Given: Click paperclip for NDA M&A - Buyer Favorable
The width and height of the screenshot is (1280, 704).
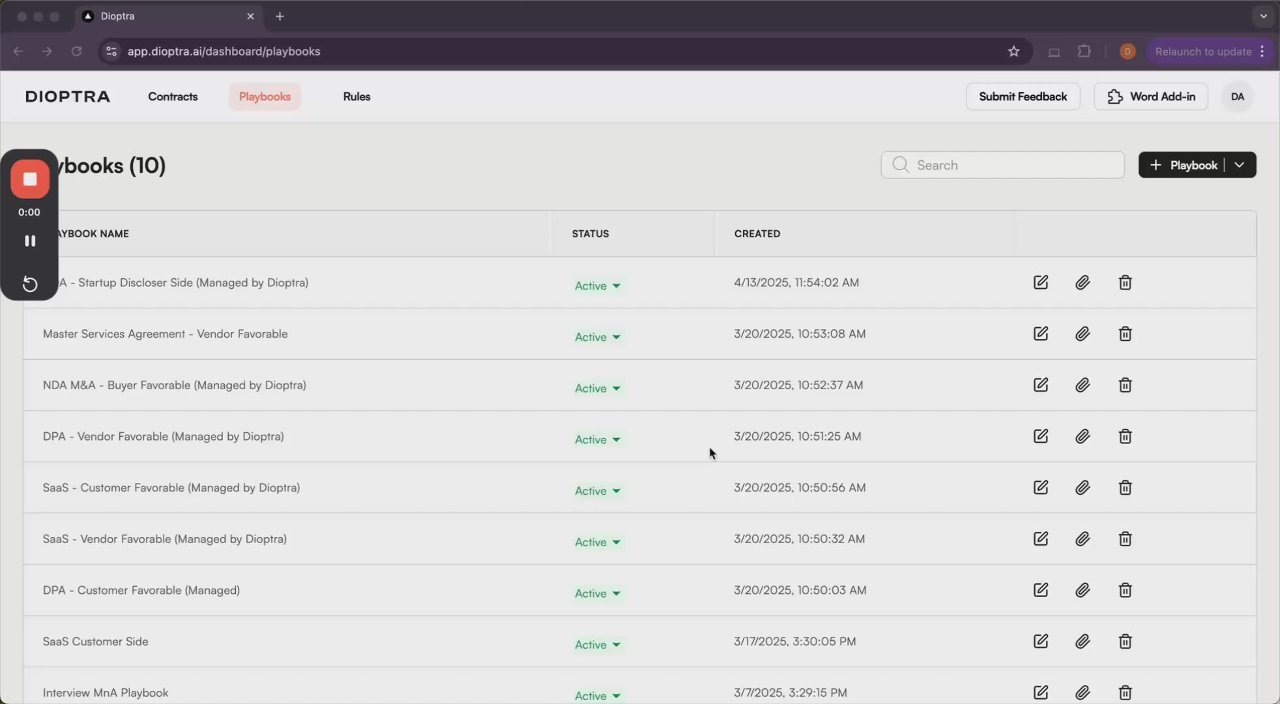Looking at the screenshot, I should tap(1082, 385).
